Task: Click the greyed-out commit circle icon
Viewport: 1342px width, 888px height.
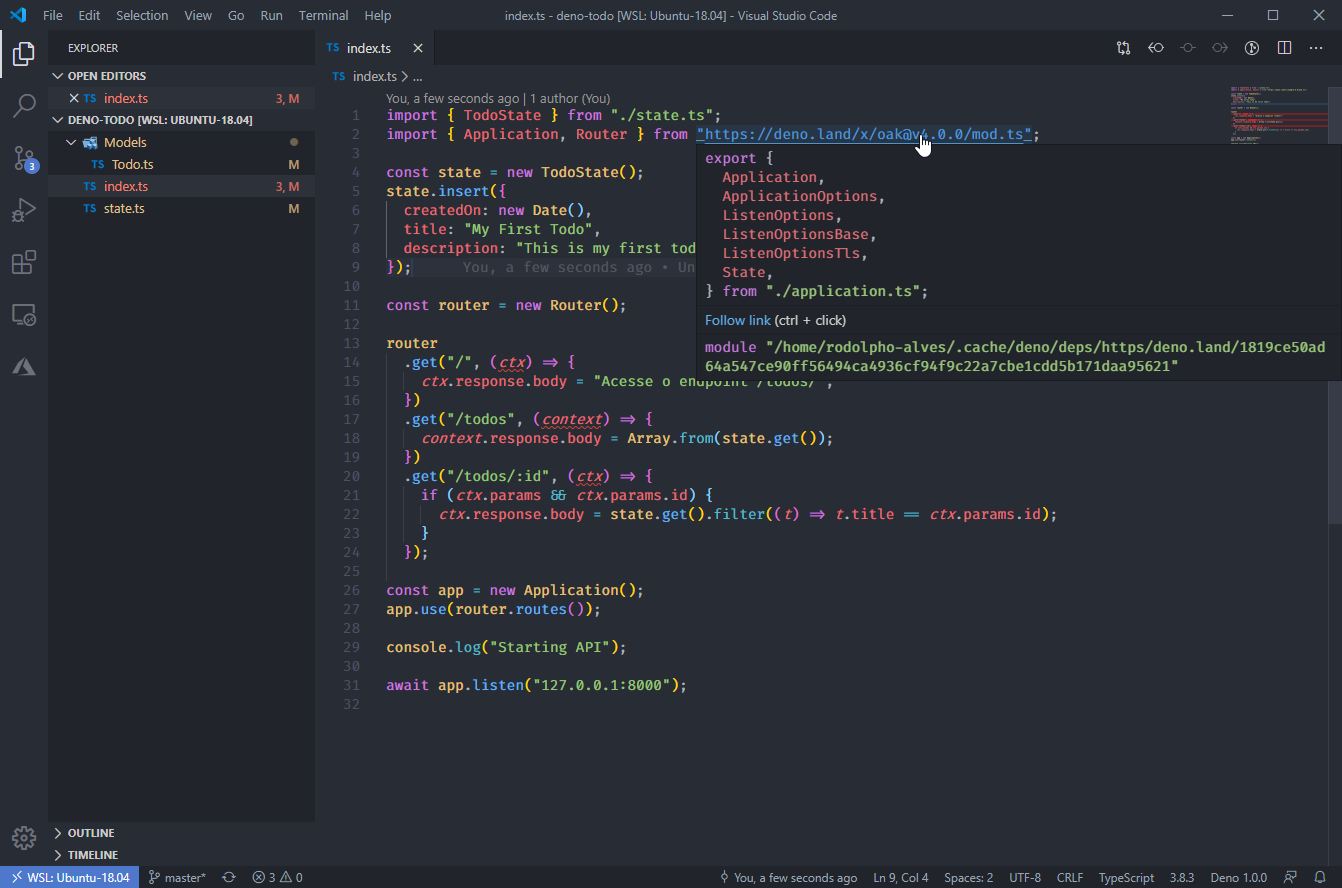Action: pyautogui.click(x=1188, y=48)
